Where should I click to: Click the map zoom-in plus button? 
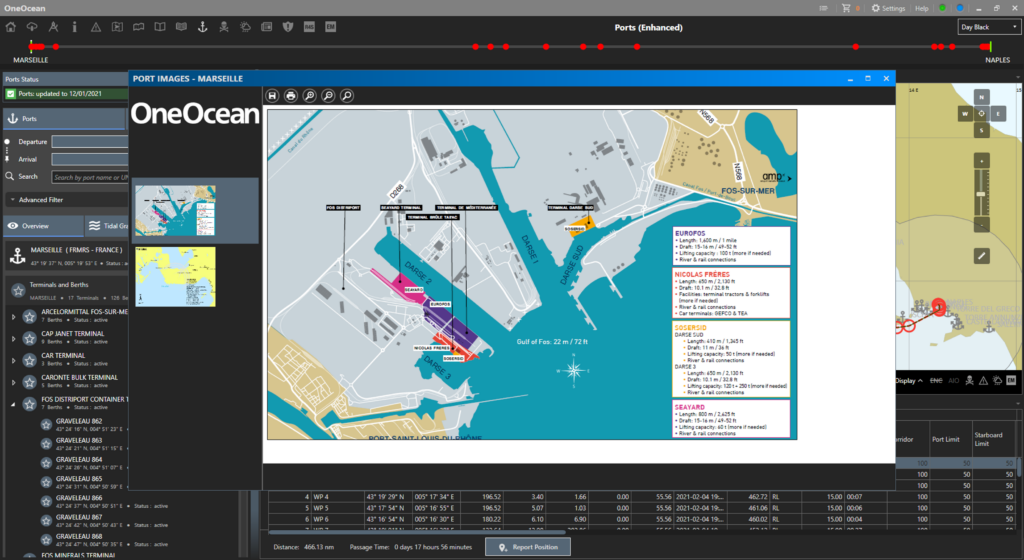point(982,161)
